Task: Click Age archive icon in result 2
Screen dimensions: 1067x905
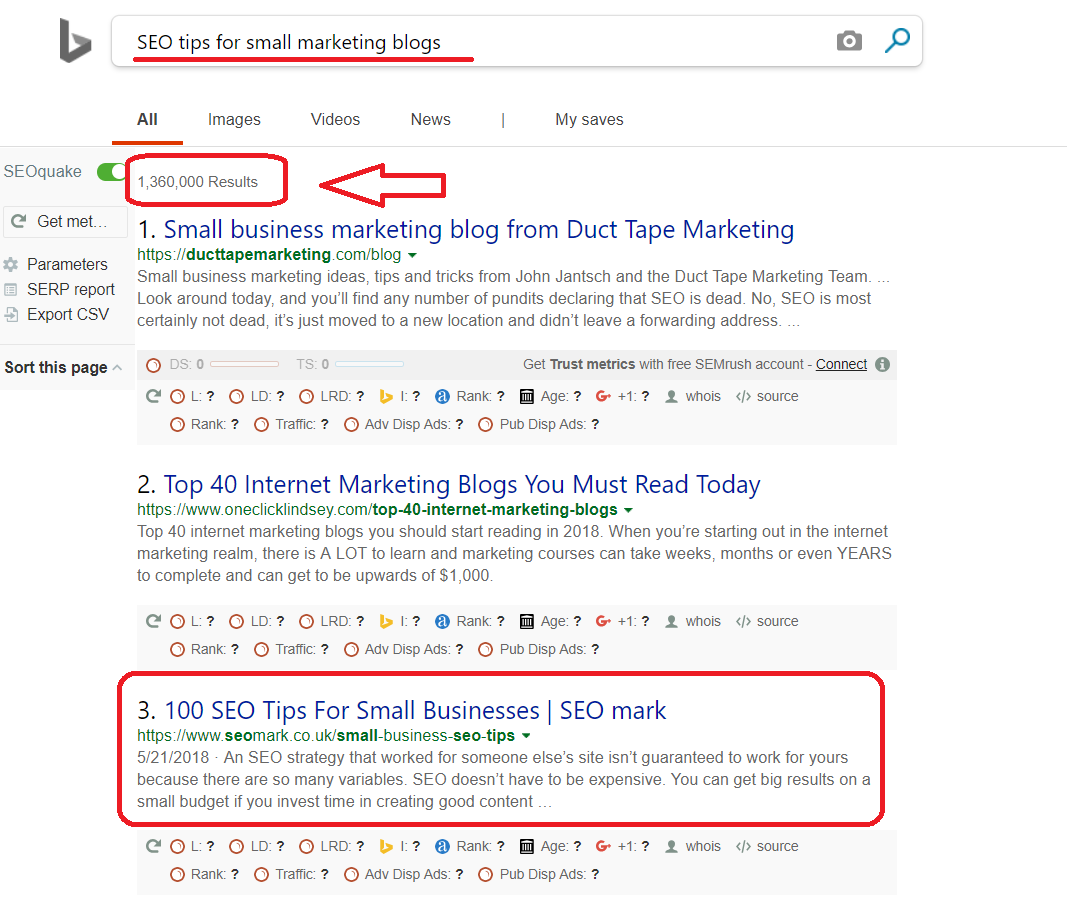Action: [x=527, y=621]
